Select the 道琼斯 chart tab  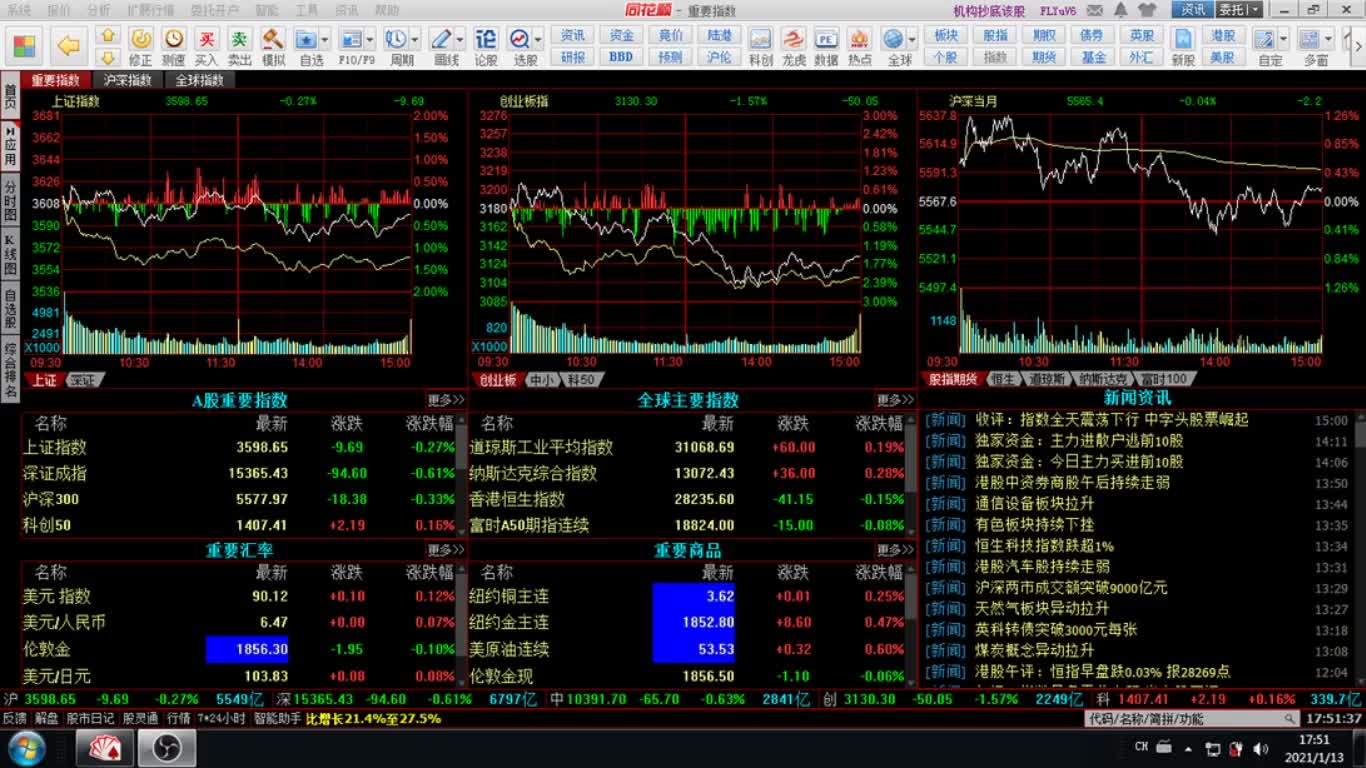[x=1047, y=379]
